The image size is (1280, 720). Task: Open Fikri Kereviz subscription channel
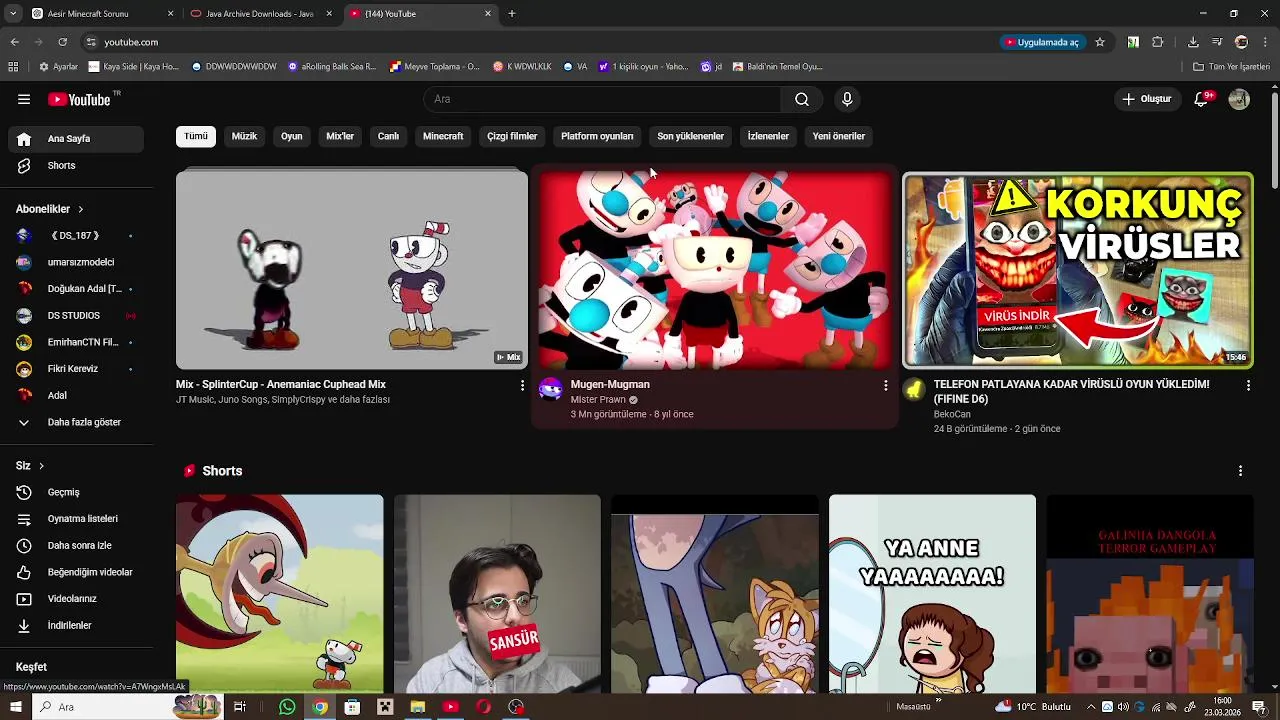point(76,369)
